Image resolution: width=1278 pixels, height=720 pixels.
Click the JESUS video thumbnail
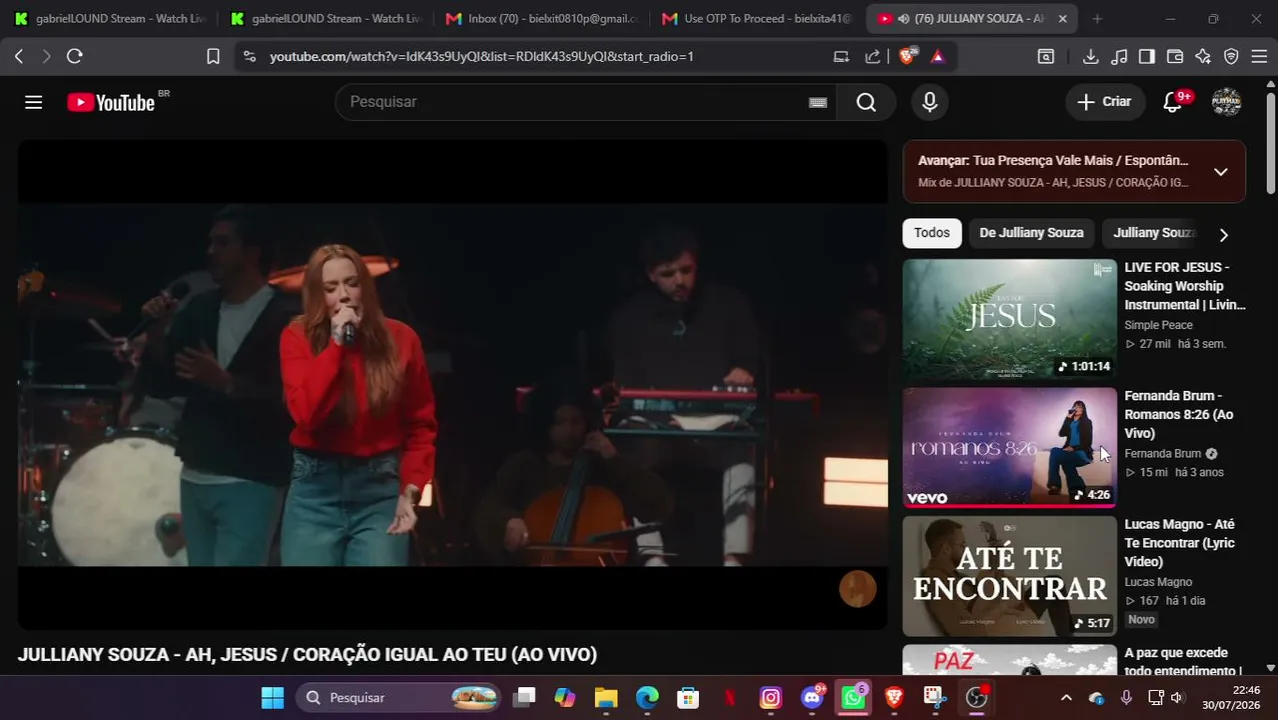click(x=1009, y=319)
